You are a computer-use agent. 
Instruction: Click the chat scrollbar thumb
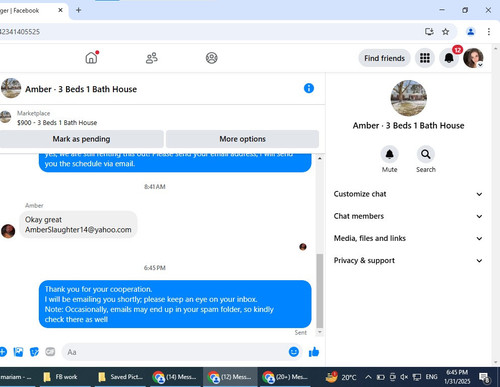pos(319,290)
